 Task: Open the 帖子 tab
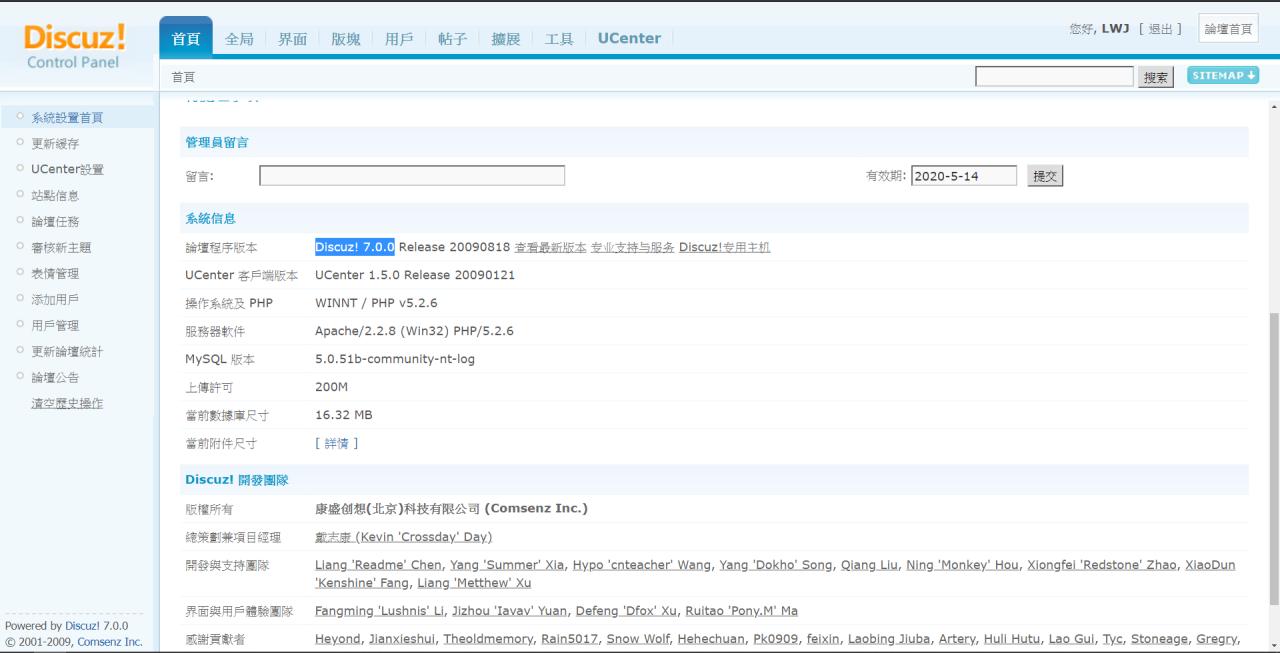coord(452,39)
